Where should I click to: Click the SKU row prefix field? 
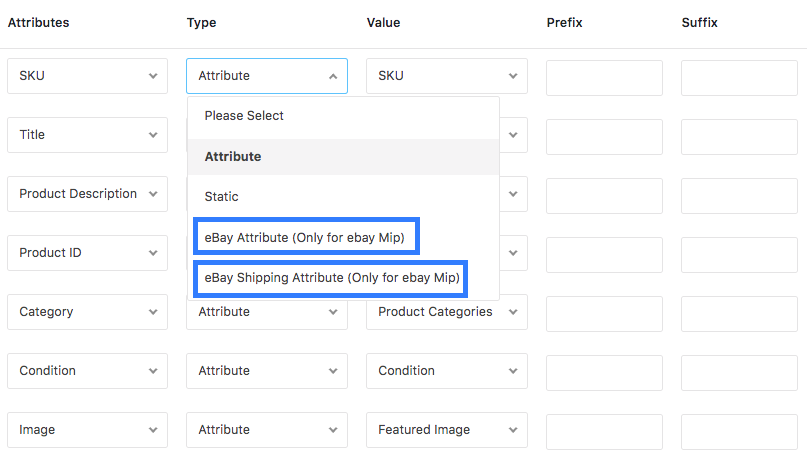tap(604, 78)
